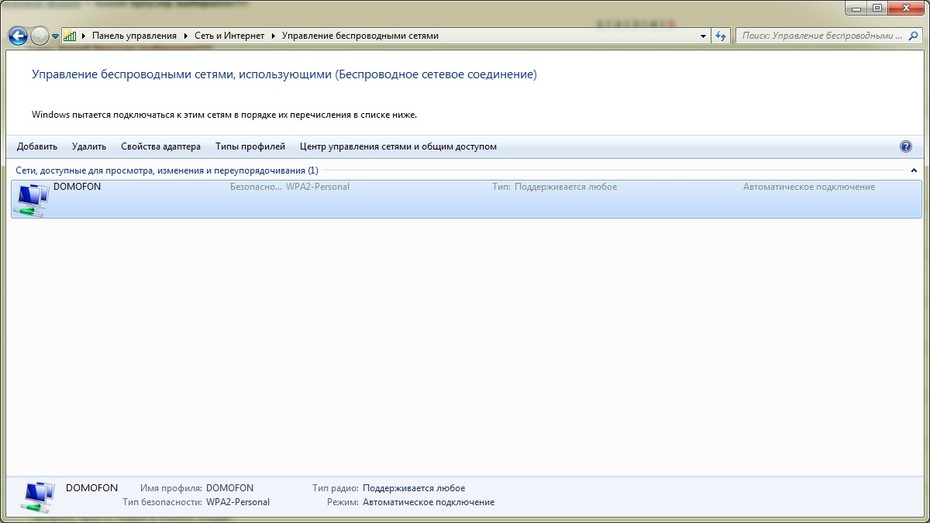
Task: Click Автоматическое подключение in list row
Action: [809, 187]
